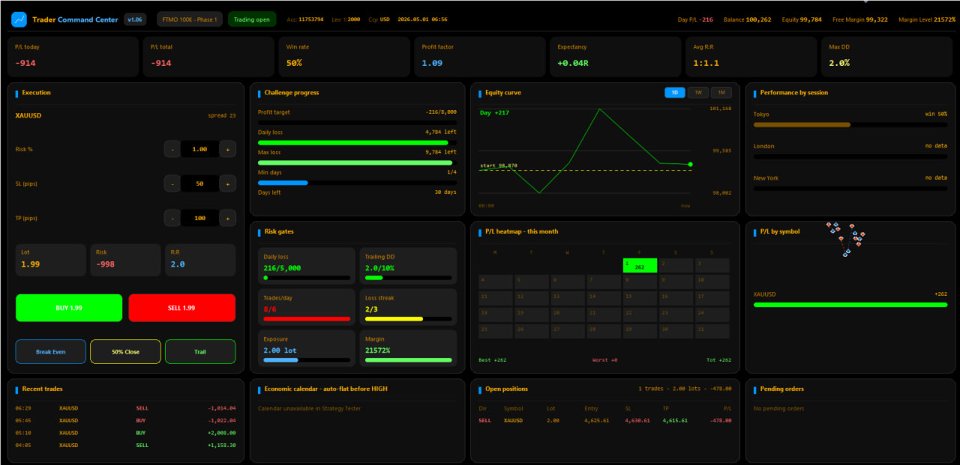Click the green end point of equity curve
The height and width of the screenshot is (465, 960).
[690, 164]
